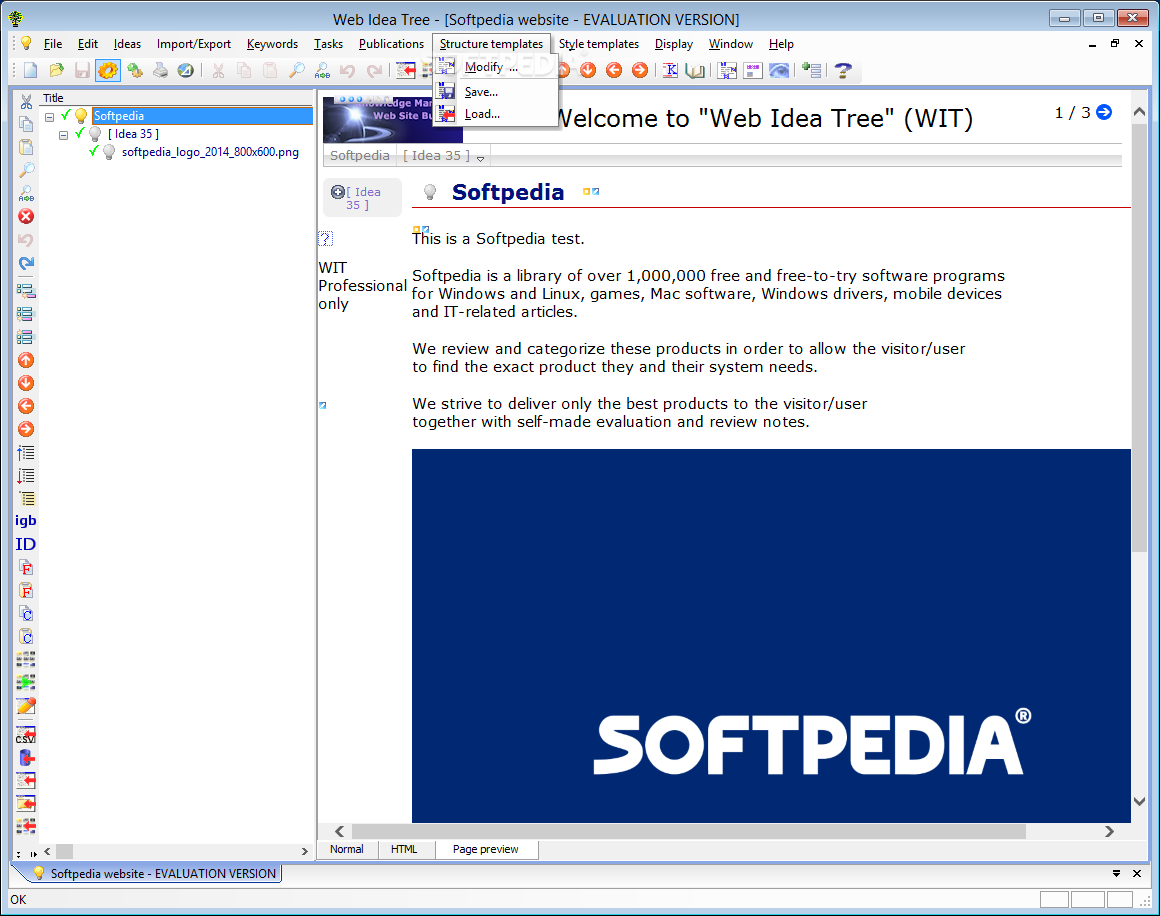Click the Title column header
This screenshot has width=1160, height=916.
coord(176,98)
